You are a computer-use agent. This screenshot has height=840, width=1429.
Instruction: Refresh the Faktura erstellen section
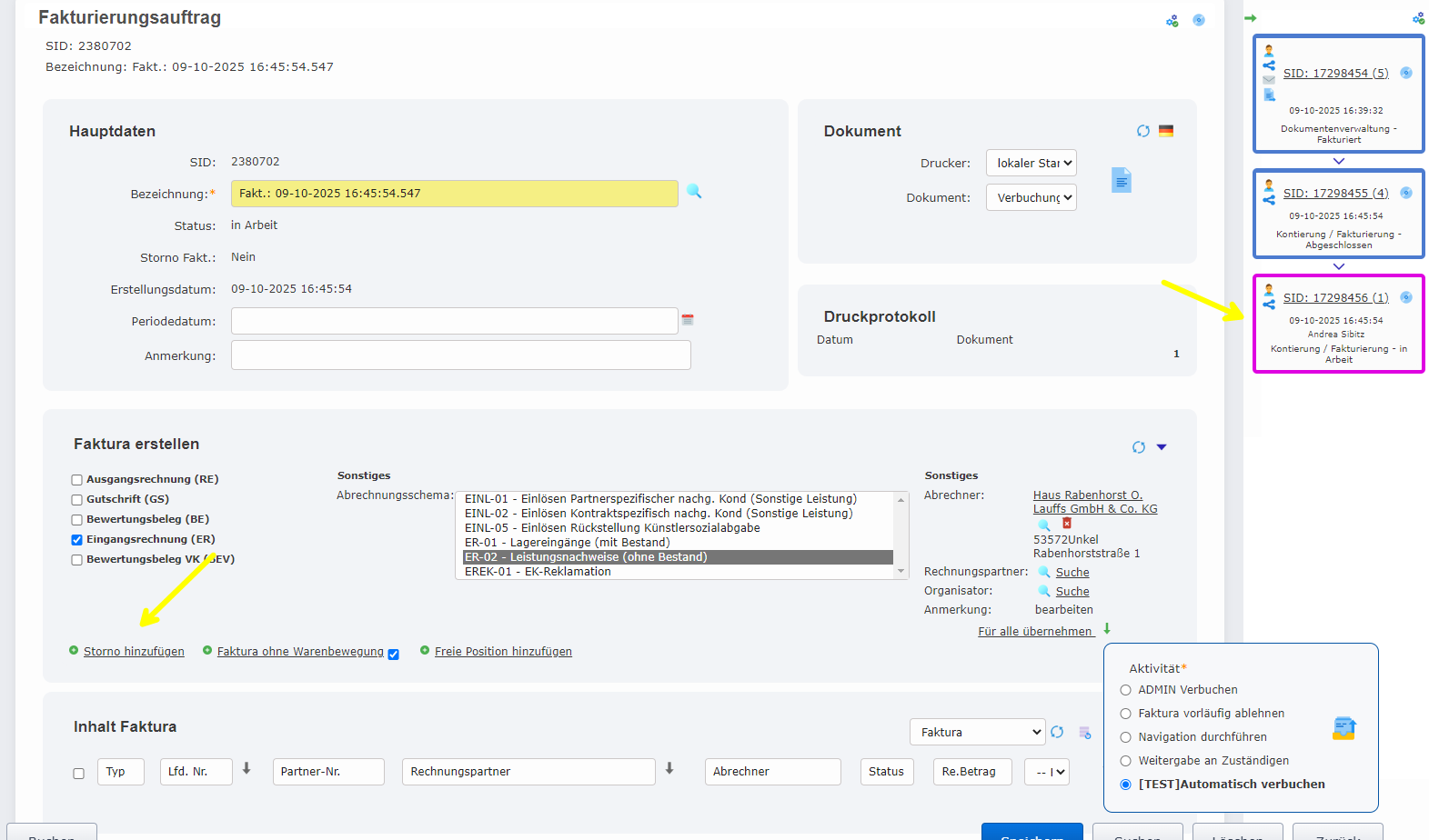[1138, 447]
